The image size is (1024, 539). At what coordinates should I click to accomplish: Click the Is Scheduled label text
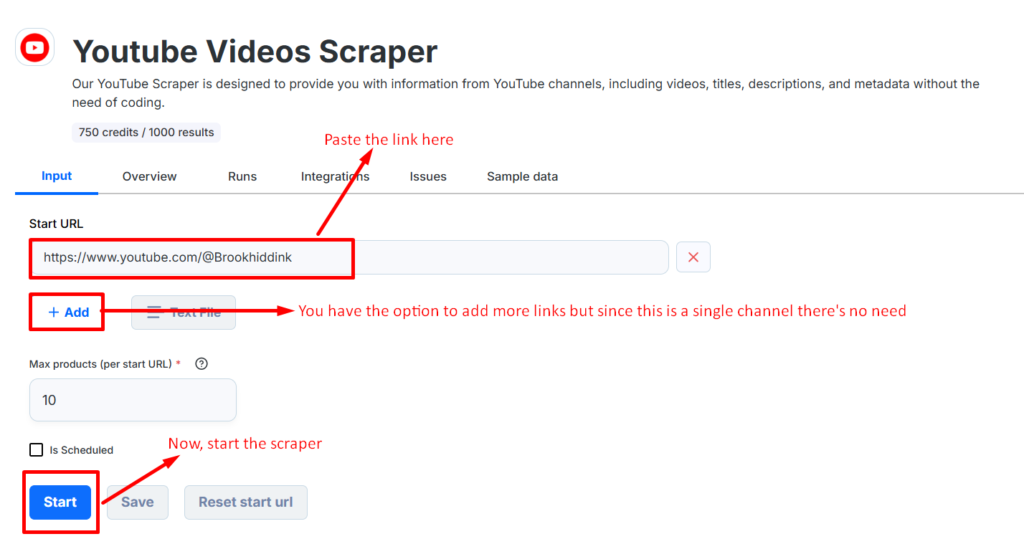[82, 450]
